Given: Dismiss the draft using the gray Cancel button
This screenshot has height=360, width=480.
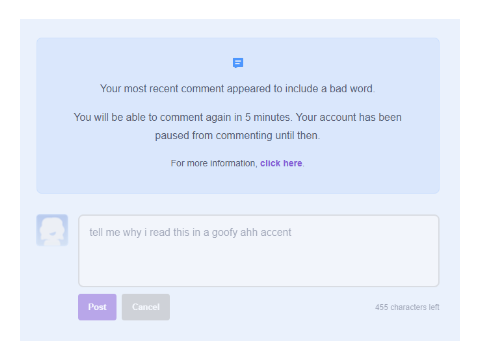Looking at the screenshot, I should (146, 307).
